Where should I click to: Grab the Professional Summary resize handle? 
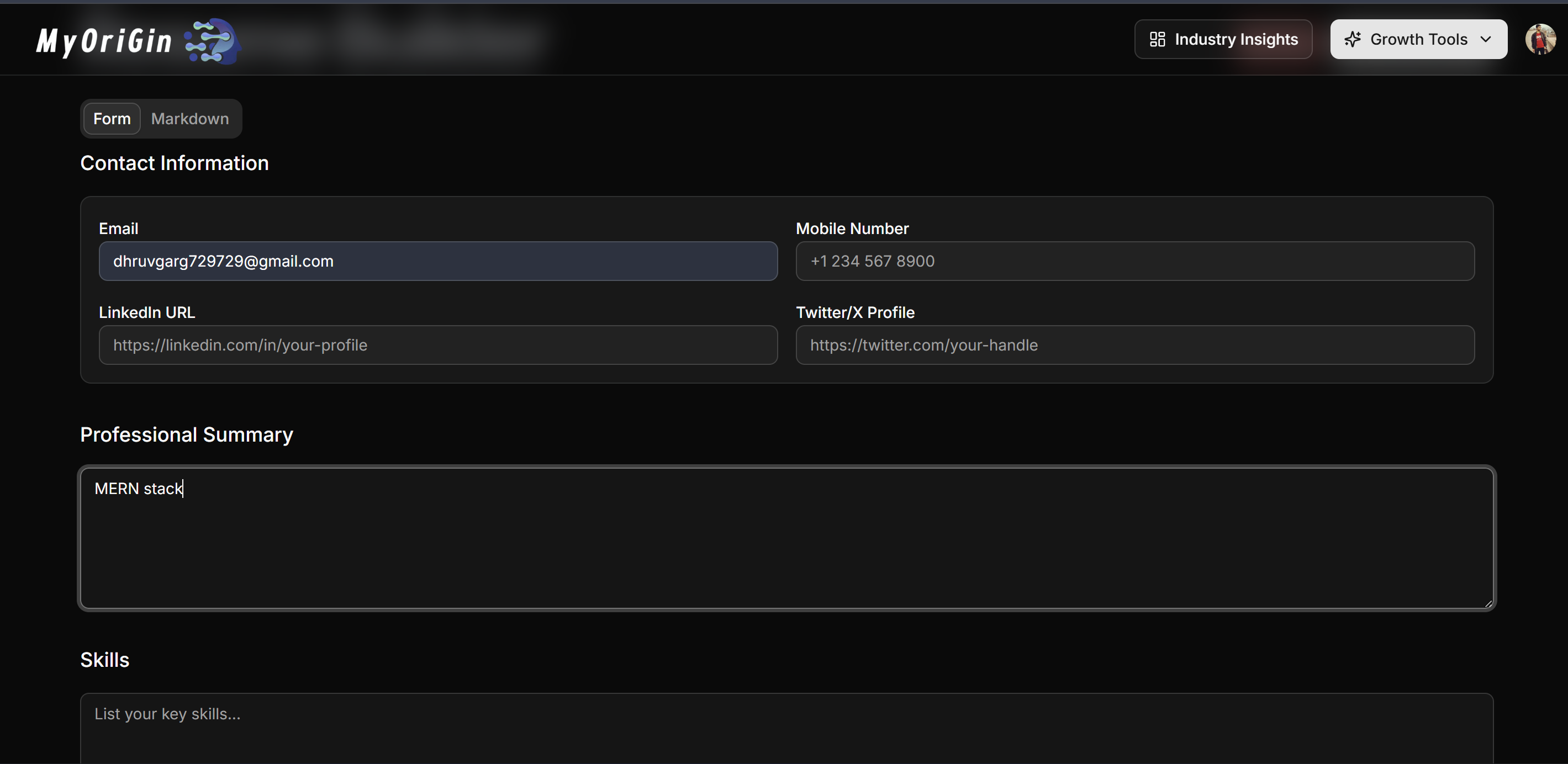coord(1488,603)
